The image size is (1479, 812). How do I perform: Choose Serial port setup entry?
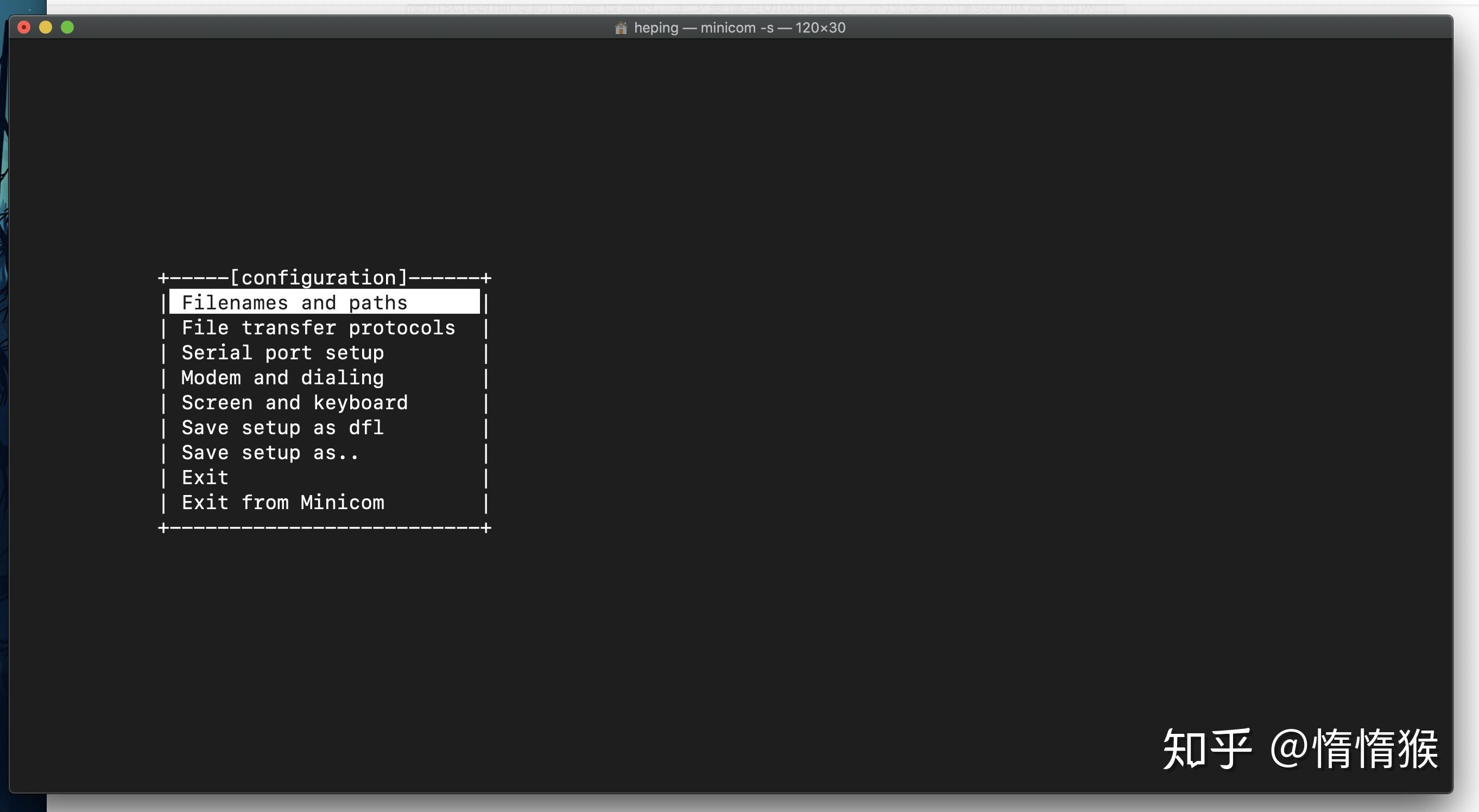click(x=282, y=353)
